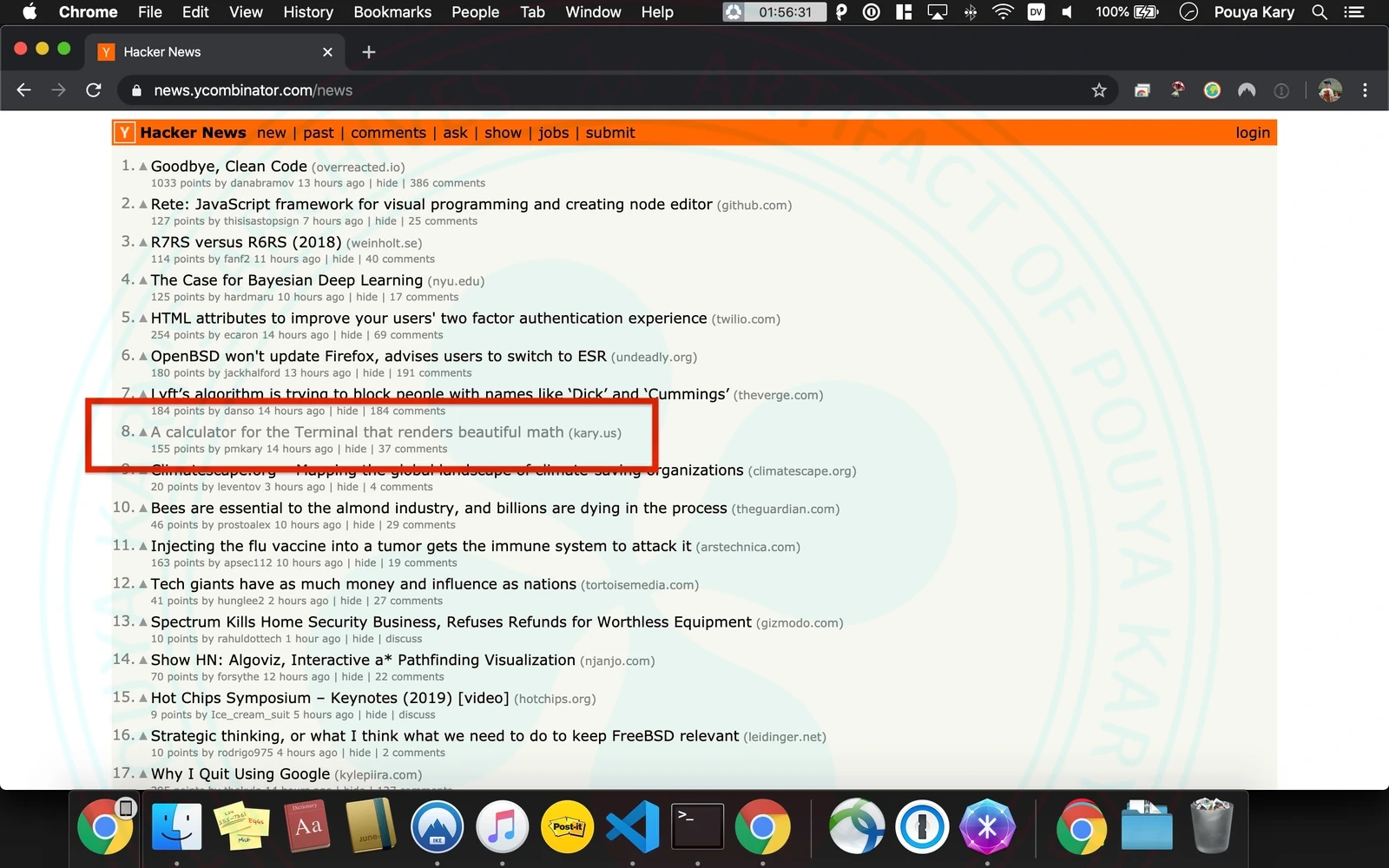
Task: Open the Trash in the Dock
Action: (1211, 825)
